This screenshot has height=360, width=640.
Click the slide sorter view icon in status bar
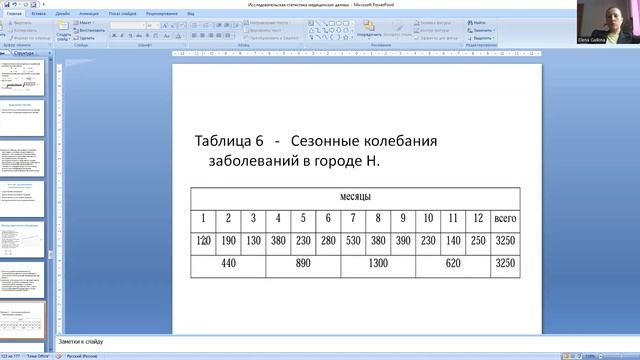click(x=573, y=356)
